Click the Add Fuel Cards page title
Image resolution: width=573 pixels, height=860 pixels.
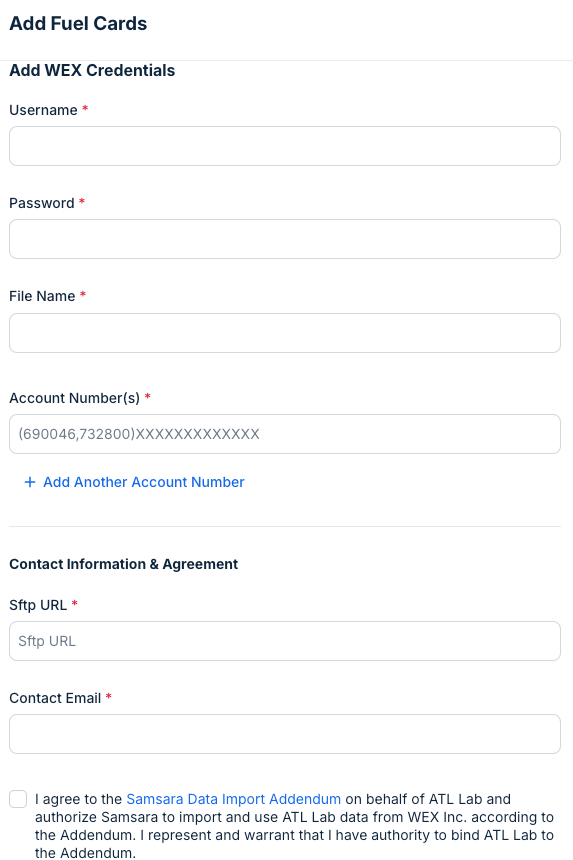point(78,24)
